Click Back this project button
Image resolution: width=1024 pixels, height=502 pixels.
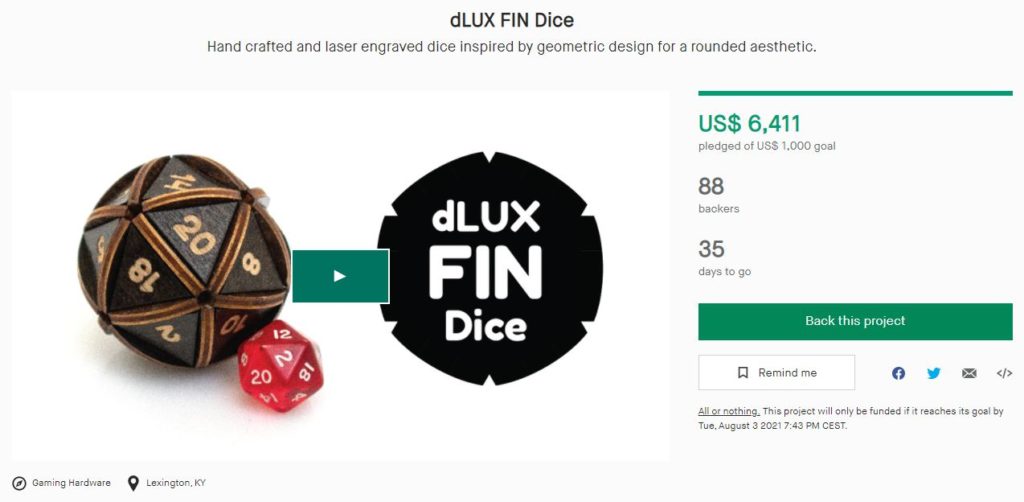tap(855, 321)
